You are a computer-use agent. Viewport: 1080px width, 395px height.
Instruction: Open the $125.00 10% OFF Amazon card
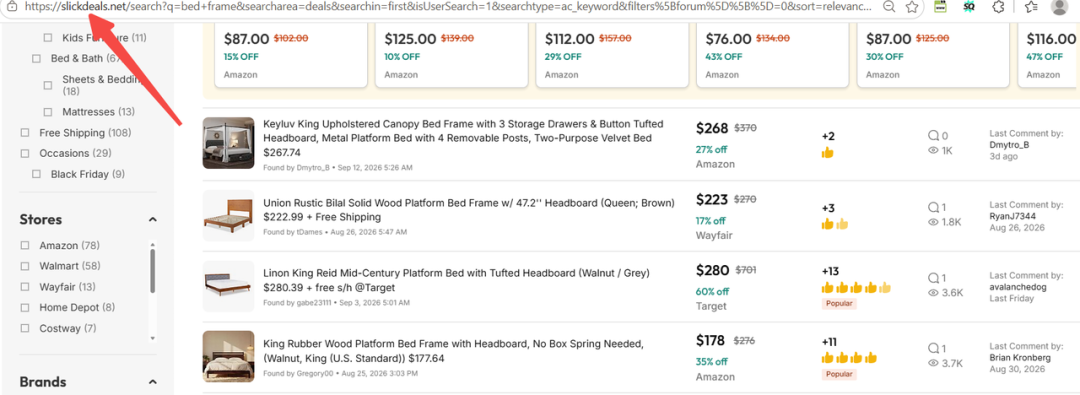click(x=451, y=55)
